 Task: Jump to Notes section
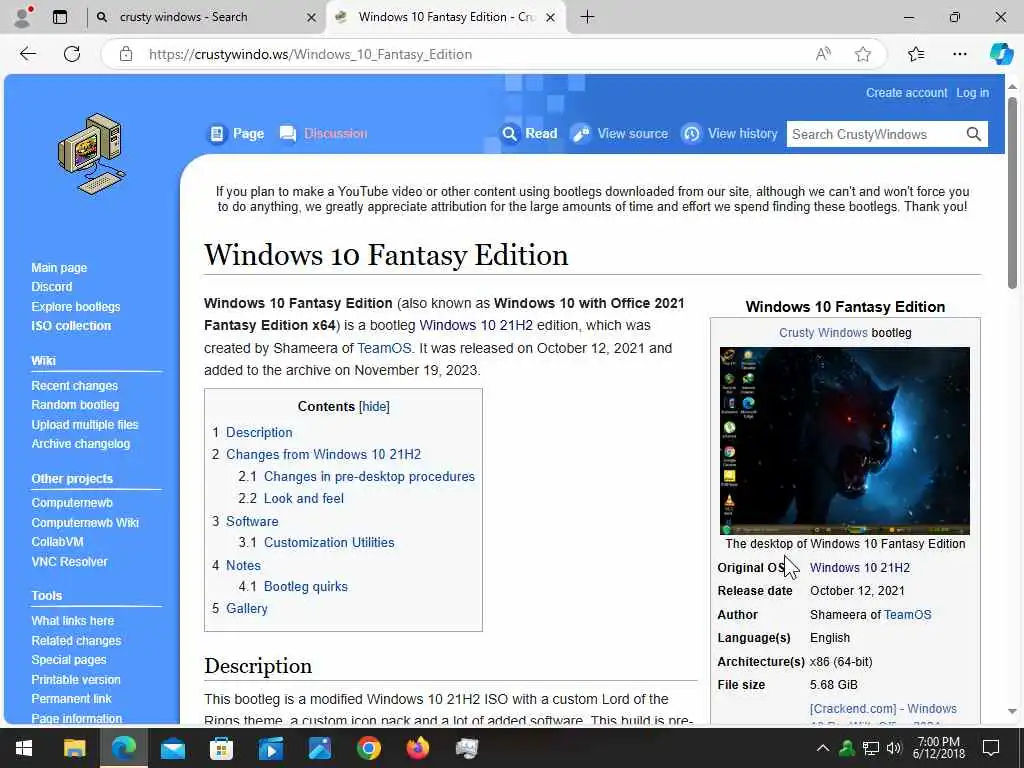click(243, 566)
